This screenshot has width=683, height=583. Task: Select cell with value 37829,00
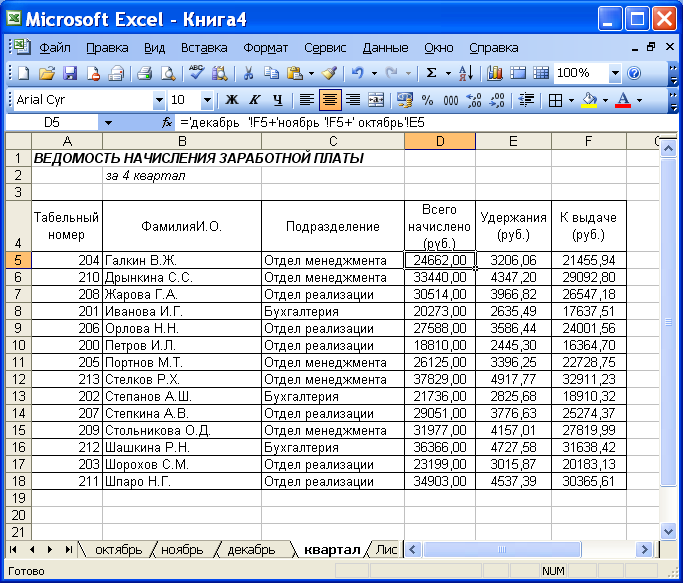point(440,379)
